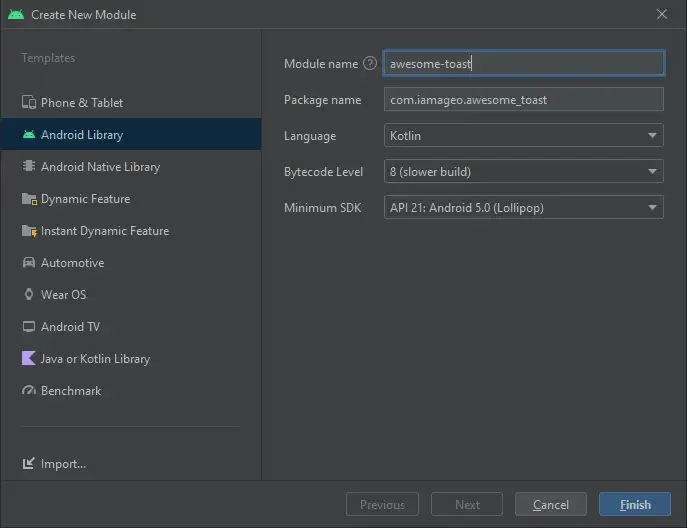The image size is (687, 528).
Task: Click the Cancel button
Action: [x=551, y=504]
